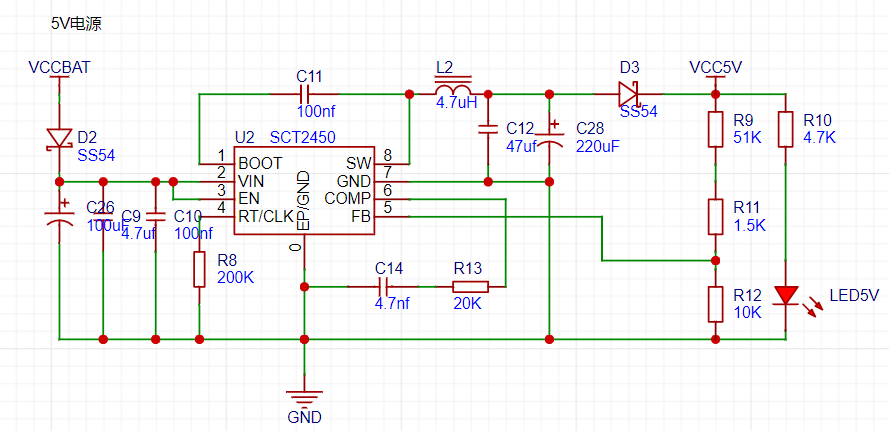The image size is (889, 431).
Task: Select the C11 capacitor symbol
Action: pos(304,94)
